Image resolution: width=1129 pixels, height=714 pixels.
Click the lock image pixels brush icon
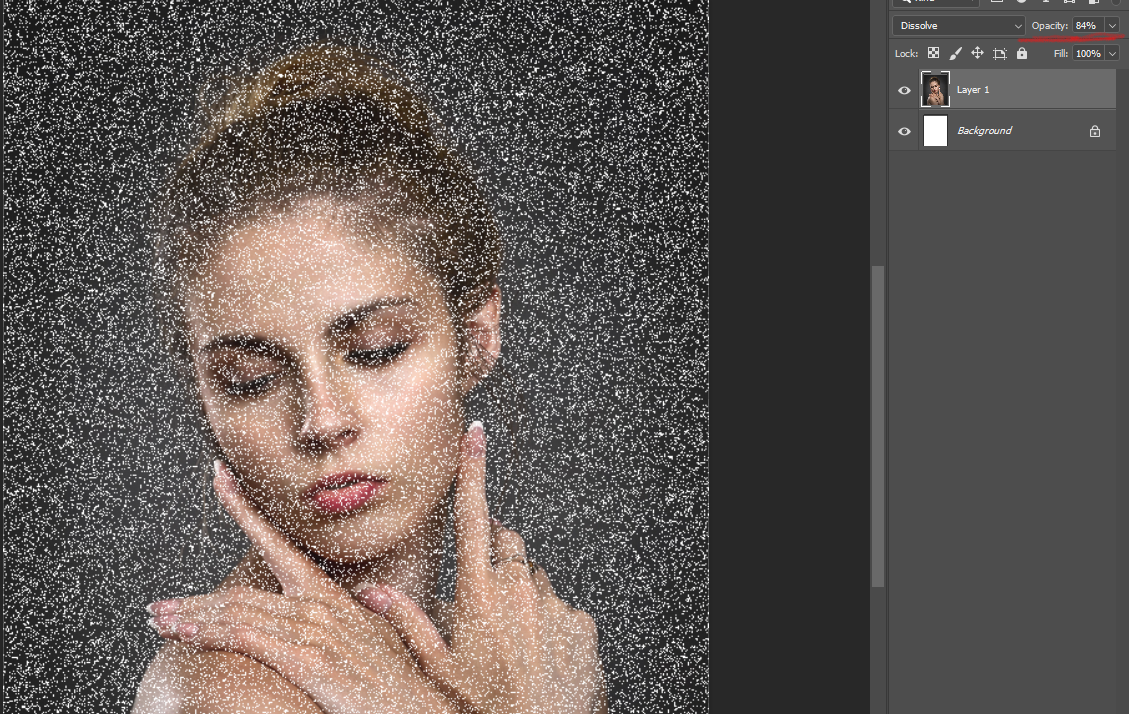pyautogui.click(x=955, y=53)
